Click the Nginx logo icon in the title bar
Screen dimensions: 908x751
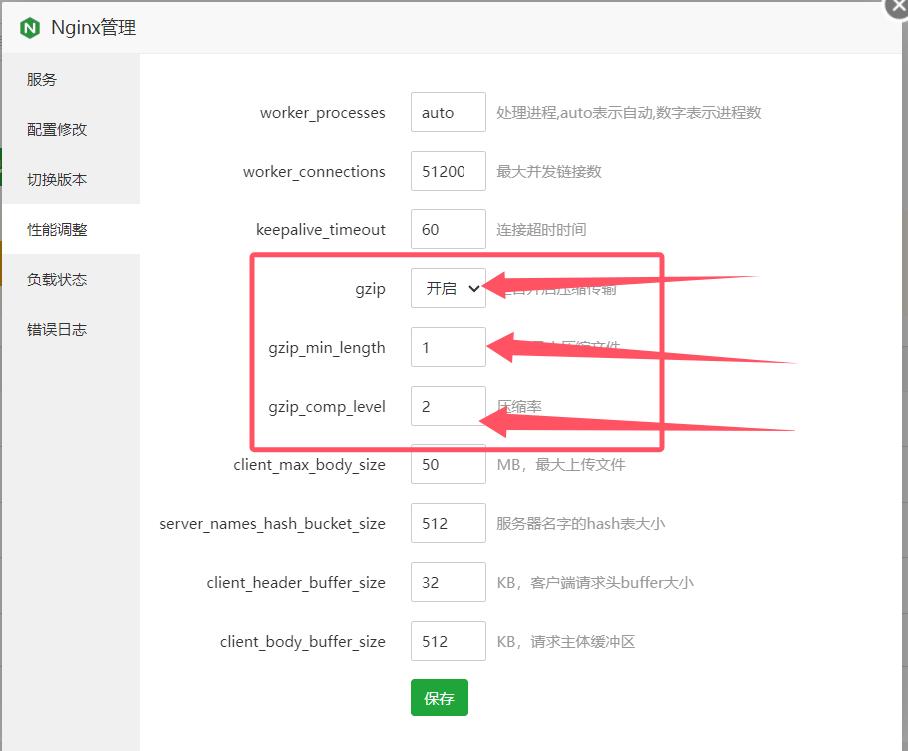30,28
